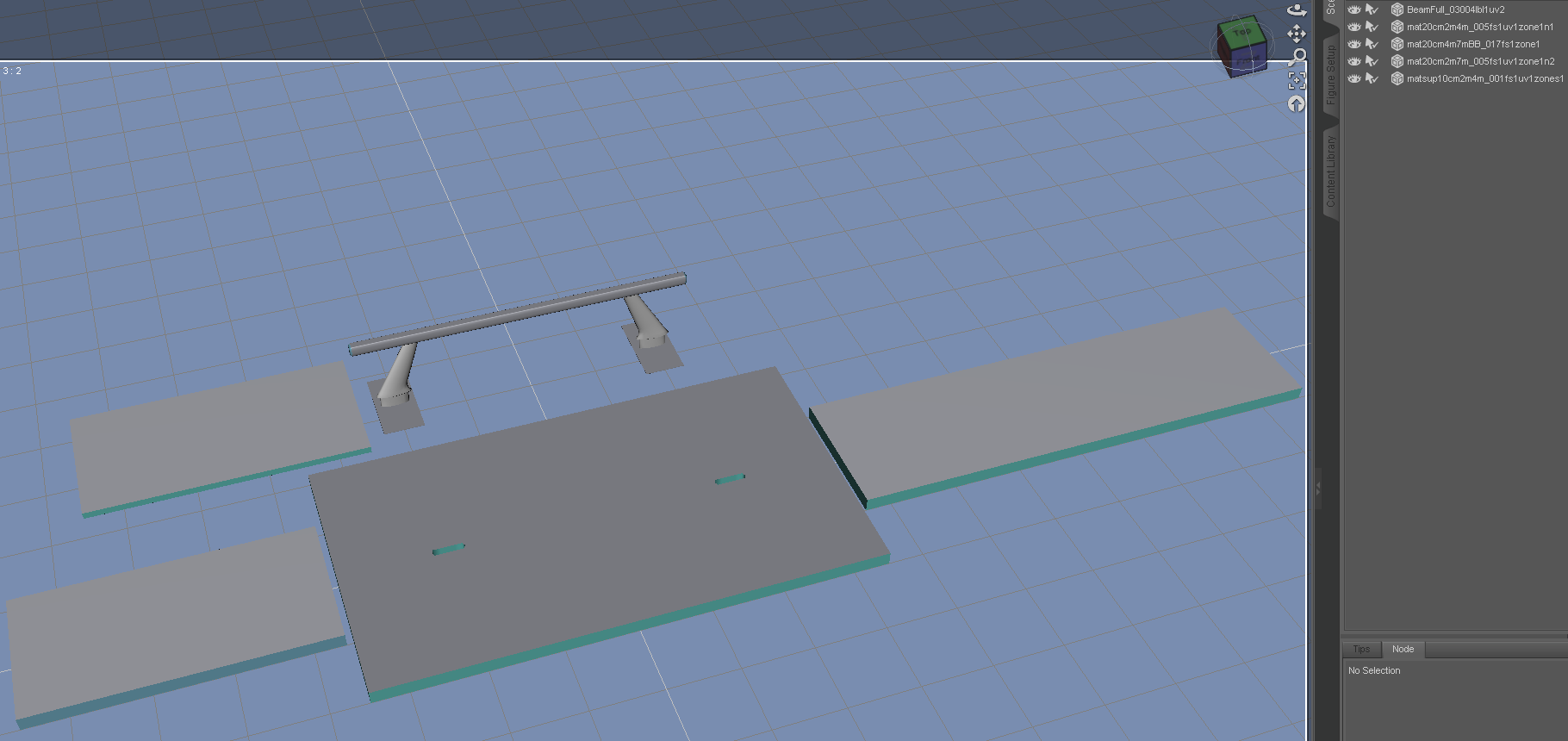
Task: Click the frame selection view icon
Action: point(1297,81)
